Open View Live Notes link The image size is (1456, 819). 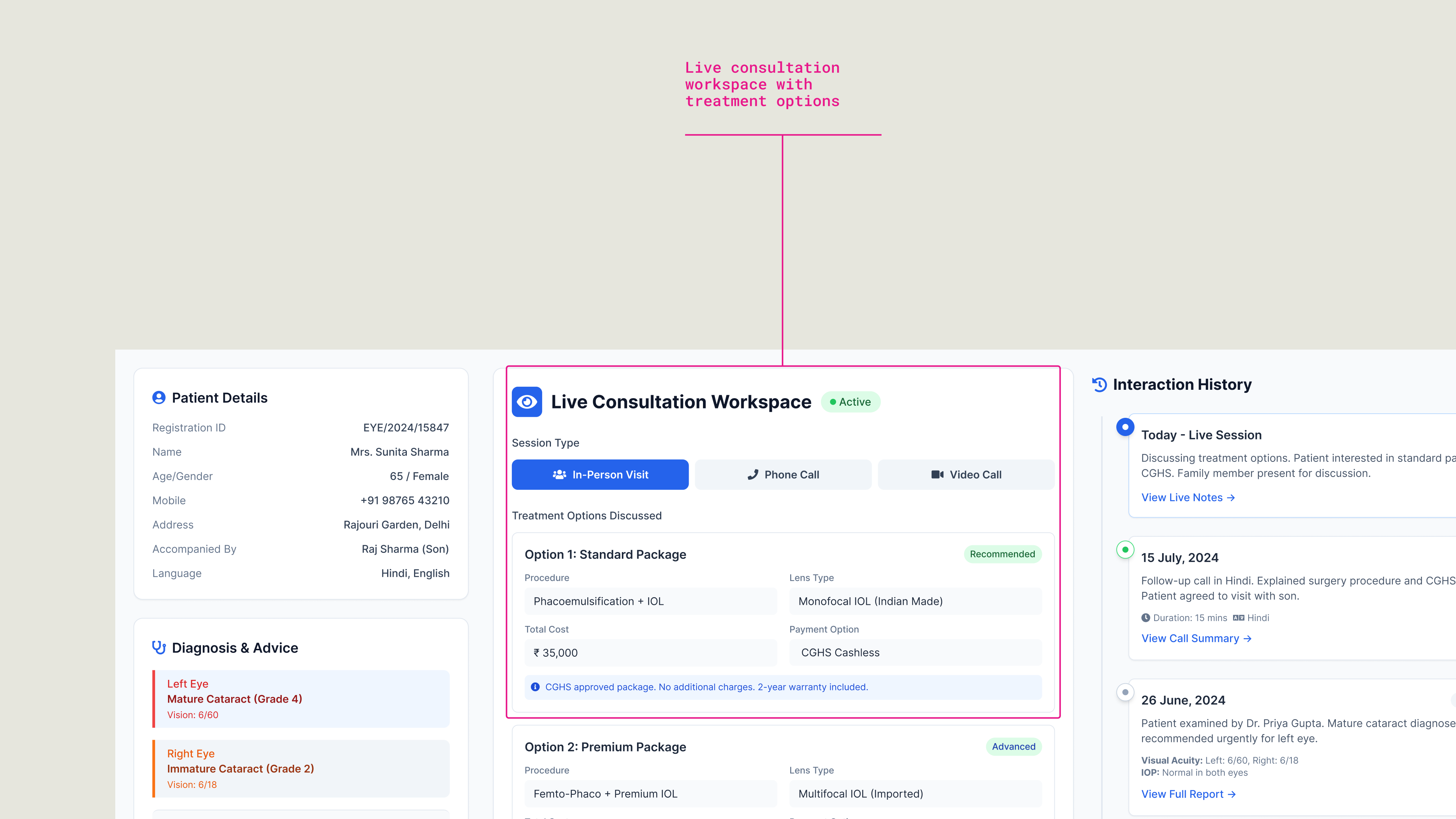[1188, 497]
